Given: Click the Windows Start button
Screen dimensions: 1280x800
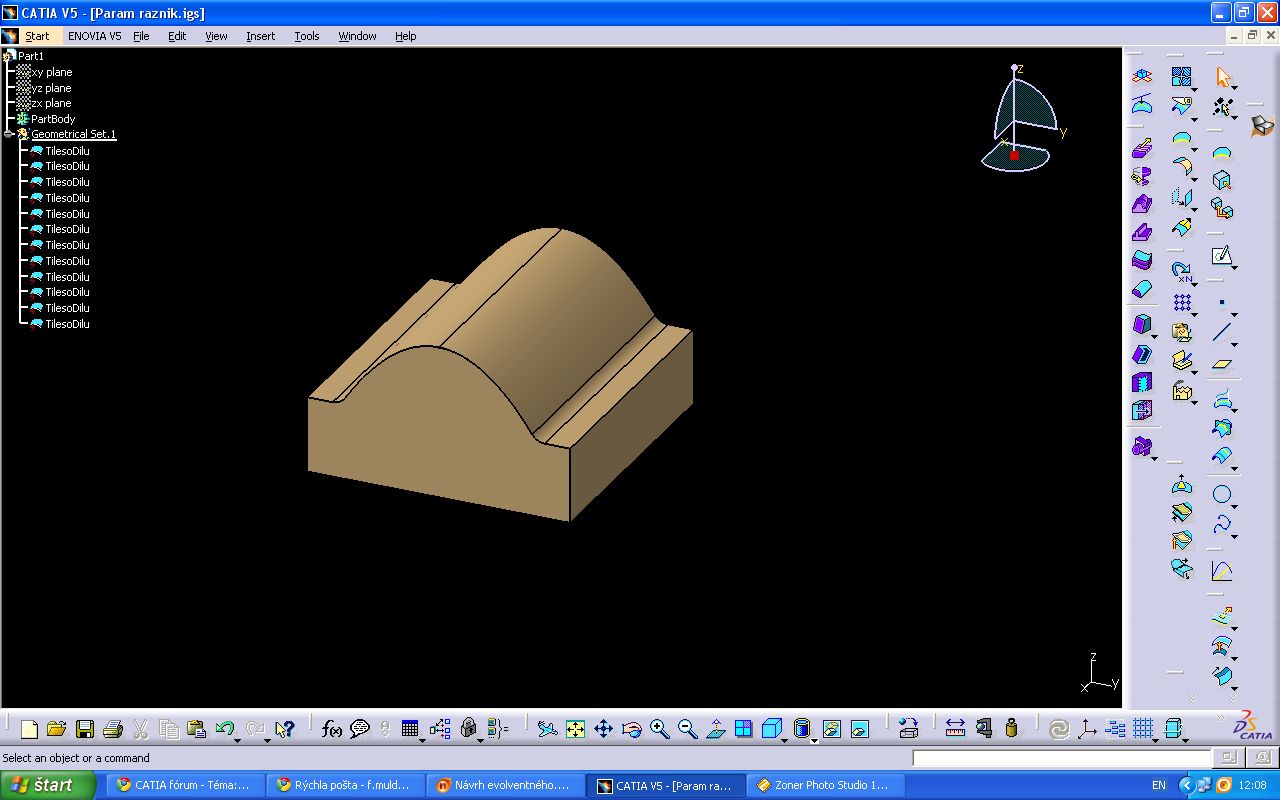Looking at the screenshot, I should click(x=48, y=785).
